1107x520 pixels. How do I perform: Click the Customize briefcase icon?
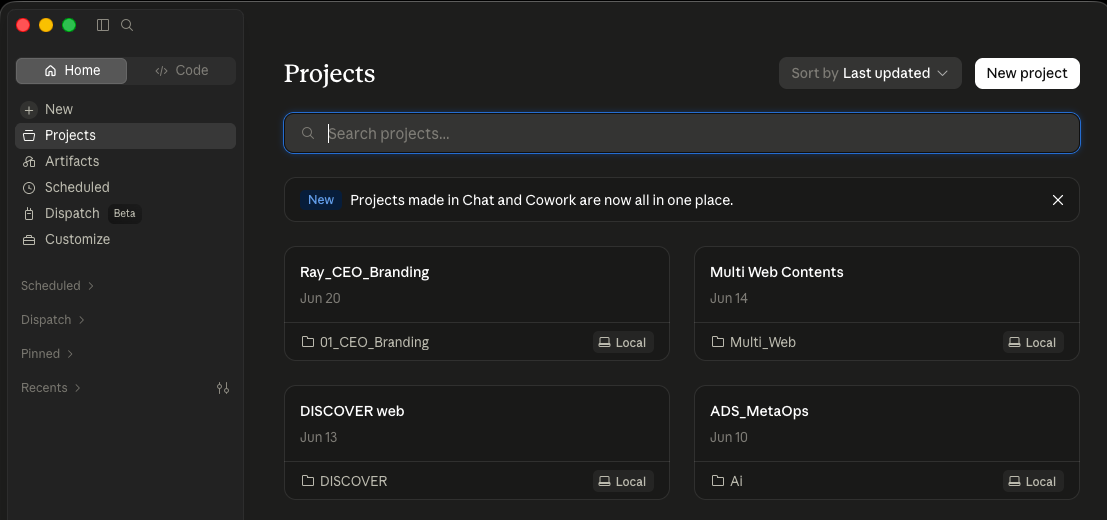click(29, 240)
